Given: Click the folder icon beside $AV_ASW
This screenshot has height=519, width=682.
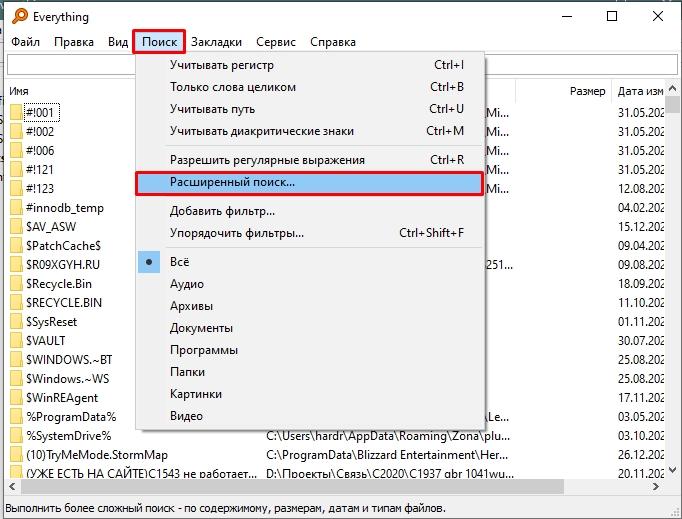Looking at the screenshot, I should 16,226.
